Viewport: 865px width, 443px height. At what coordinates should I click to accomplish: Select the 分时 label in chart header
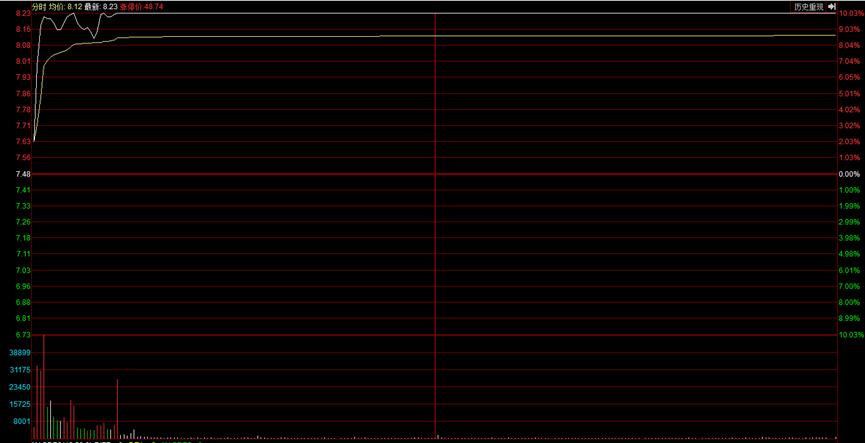point(39,7)
